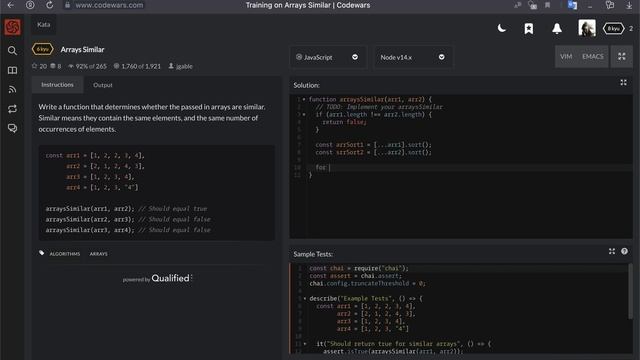
Task: Open the JavaScript language dropdown
Action: [327, 57]
